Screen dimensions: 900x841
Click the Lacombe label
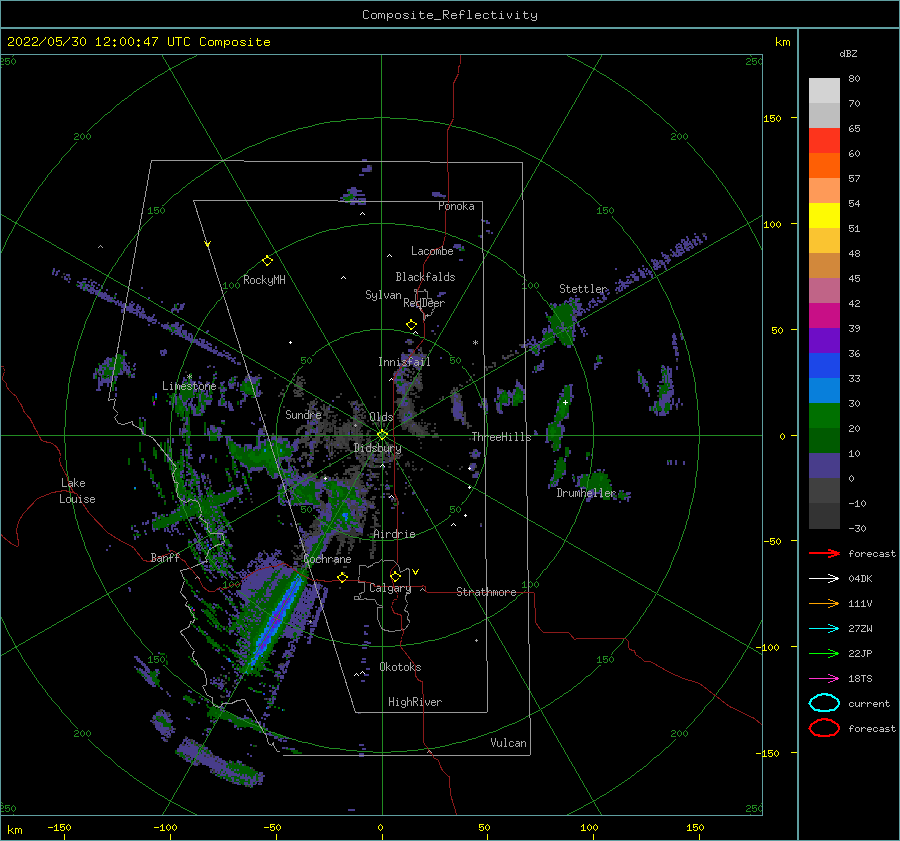tap(432, 251)
